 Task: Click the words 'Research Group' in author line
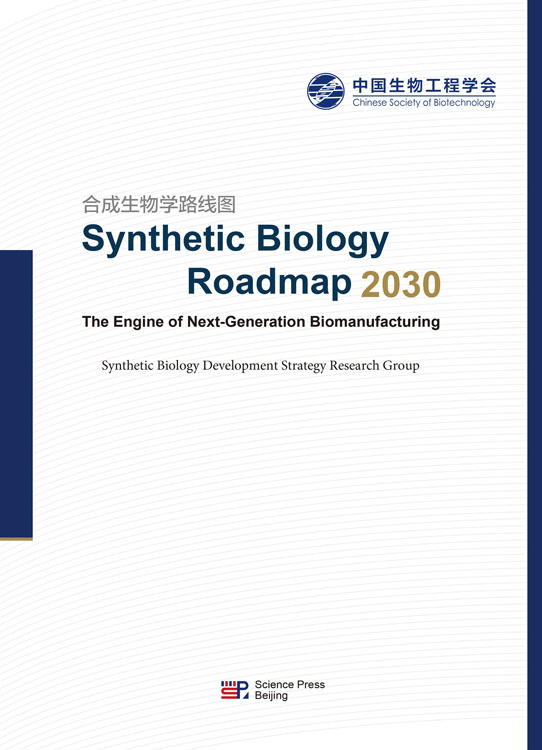click(x=375, y=365)
